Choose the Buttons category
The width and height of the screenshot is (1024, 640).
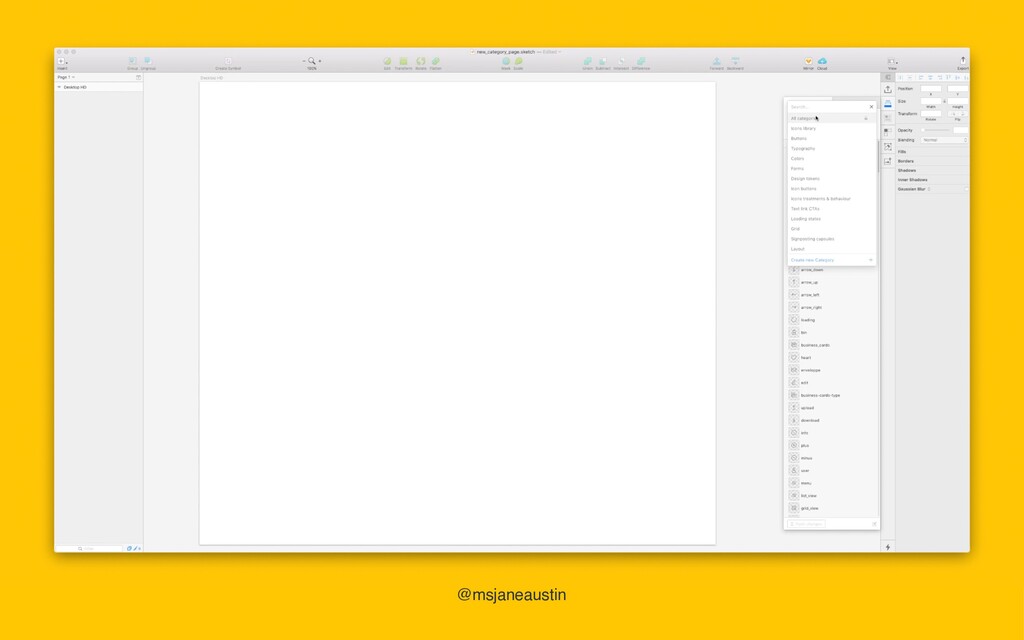click(x=830, y=138)
